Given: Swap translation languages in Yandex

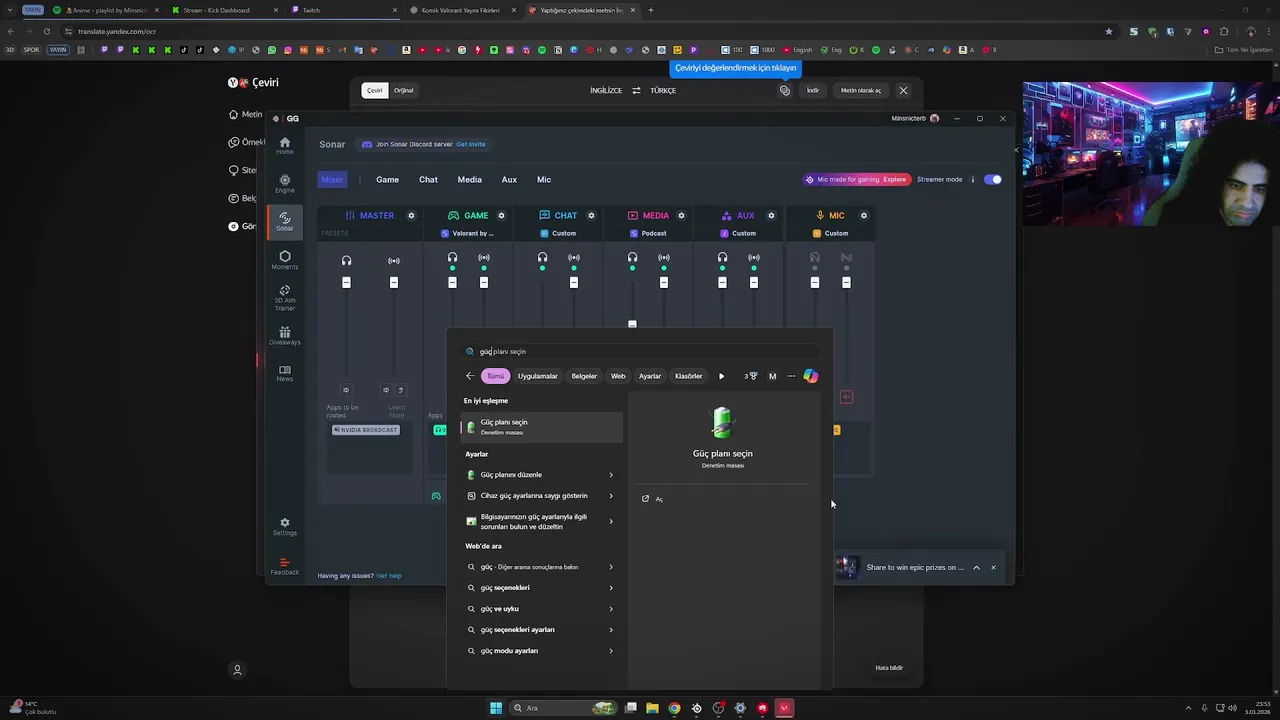Looking at the screenshot, I should pos(636,90).
